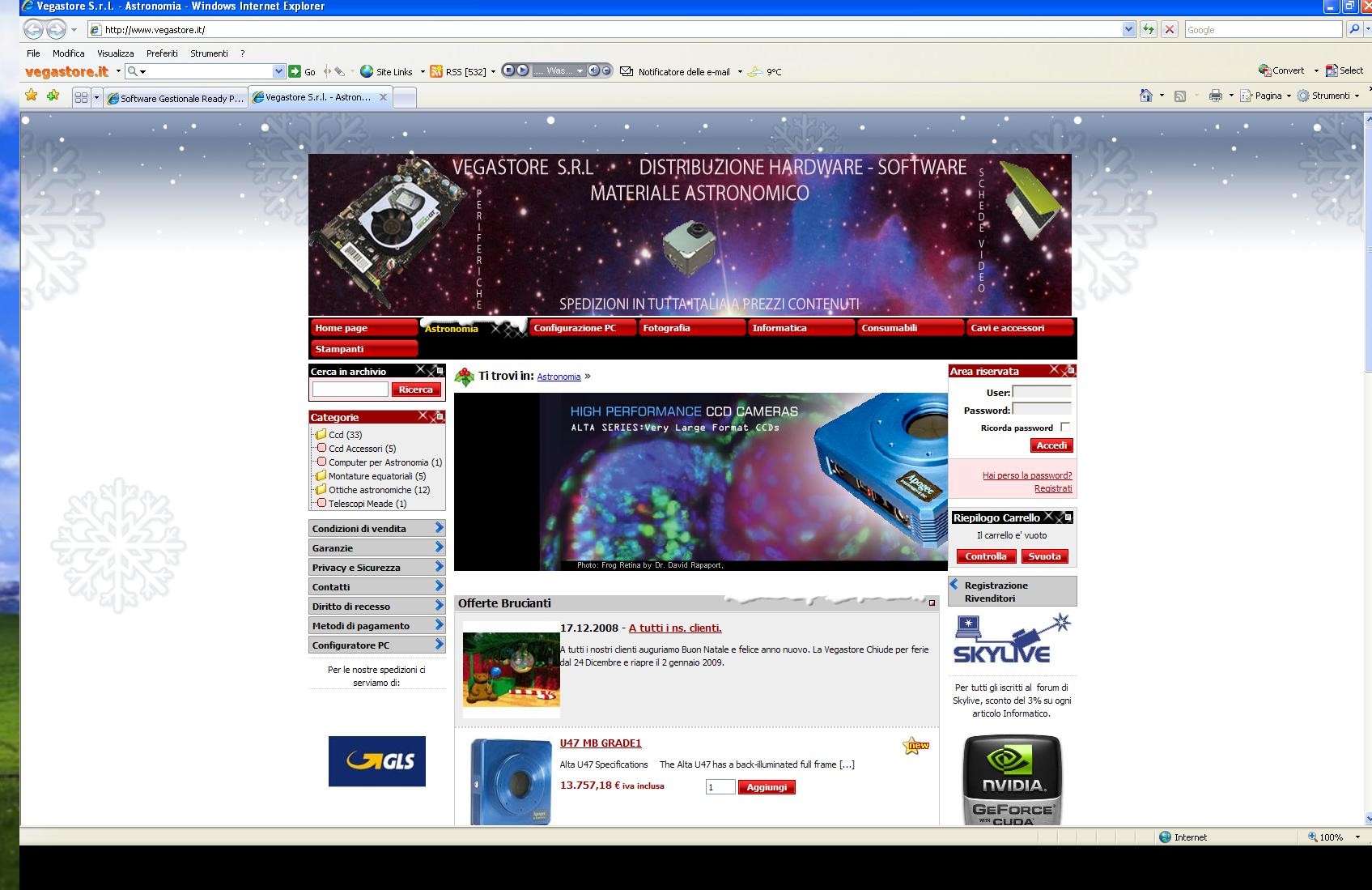The height and width of the screenshot is (890, 1372).
Task: Open the tab list dropdown arrow
Action: coord(97,97)
